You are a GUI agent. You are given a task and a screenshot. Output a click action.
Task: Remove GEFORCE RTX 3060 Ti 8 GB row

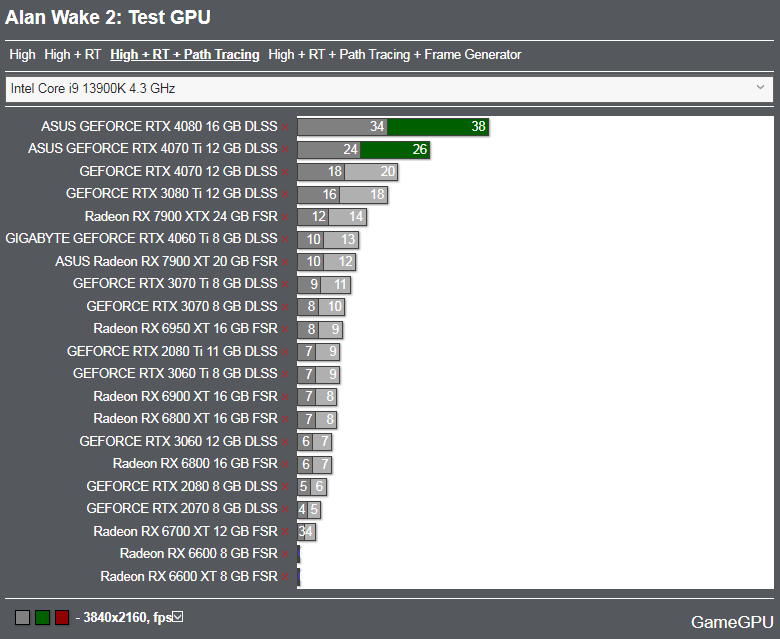point(285,374)
